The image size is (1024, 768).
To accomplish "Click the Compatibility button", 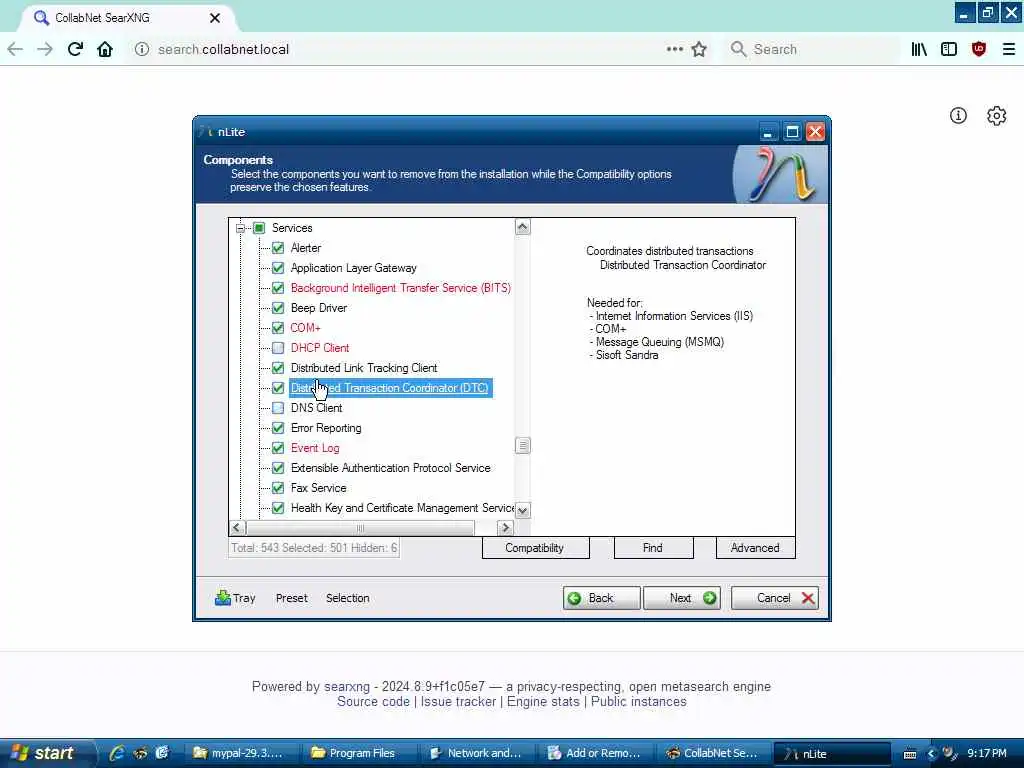I will (535, 548).
